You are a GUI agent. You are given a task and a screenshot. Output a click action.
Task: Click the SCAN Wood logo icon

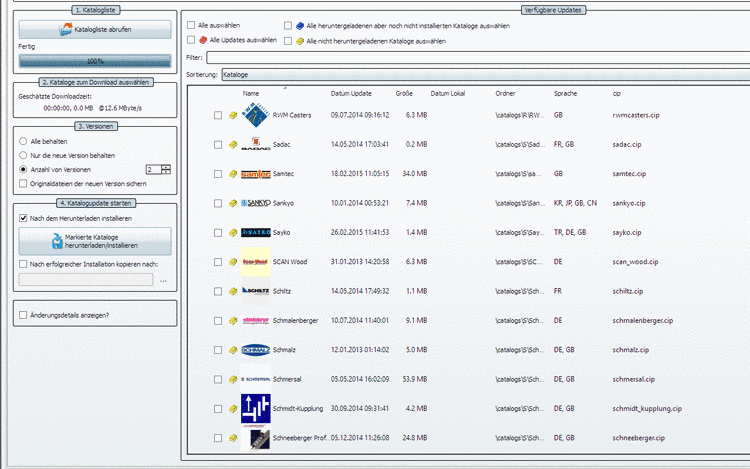[x=255, y=262]
